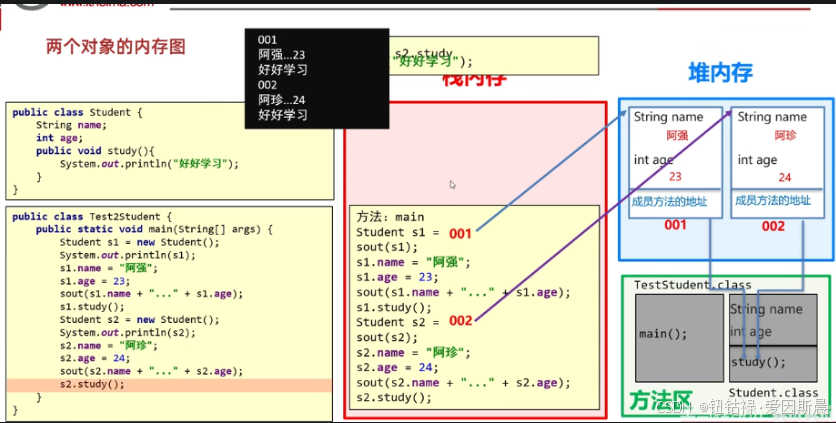Image resolution: width=836 pixels, height=423 pixels.
Task: Click 's2.name = "阿珍";' in the stack box
Action: pyautogui.click(x=414, y=352)
